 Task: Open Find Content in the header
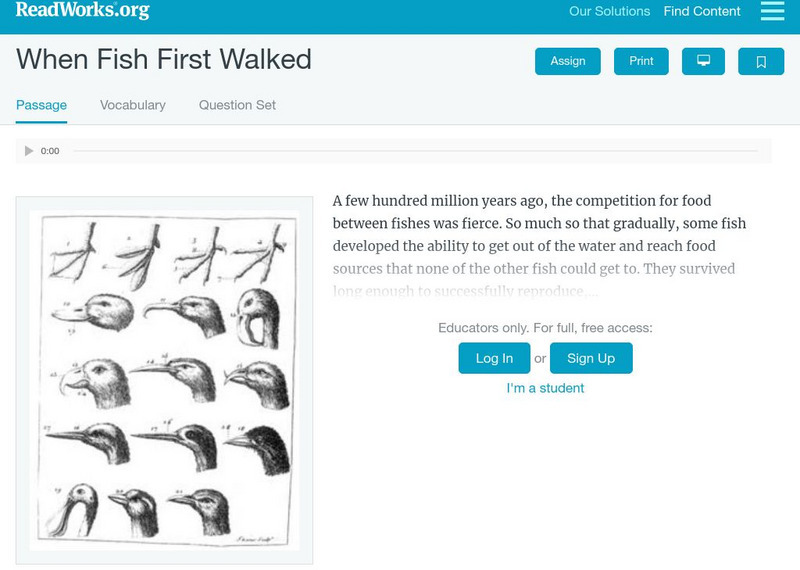[702, 12]
